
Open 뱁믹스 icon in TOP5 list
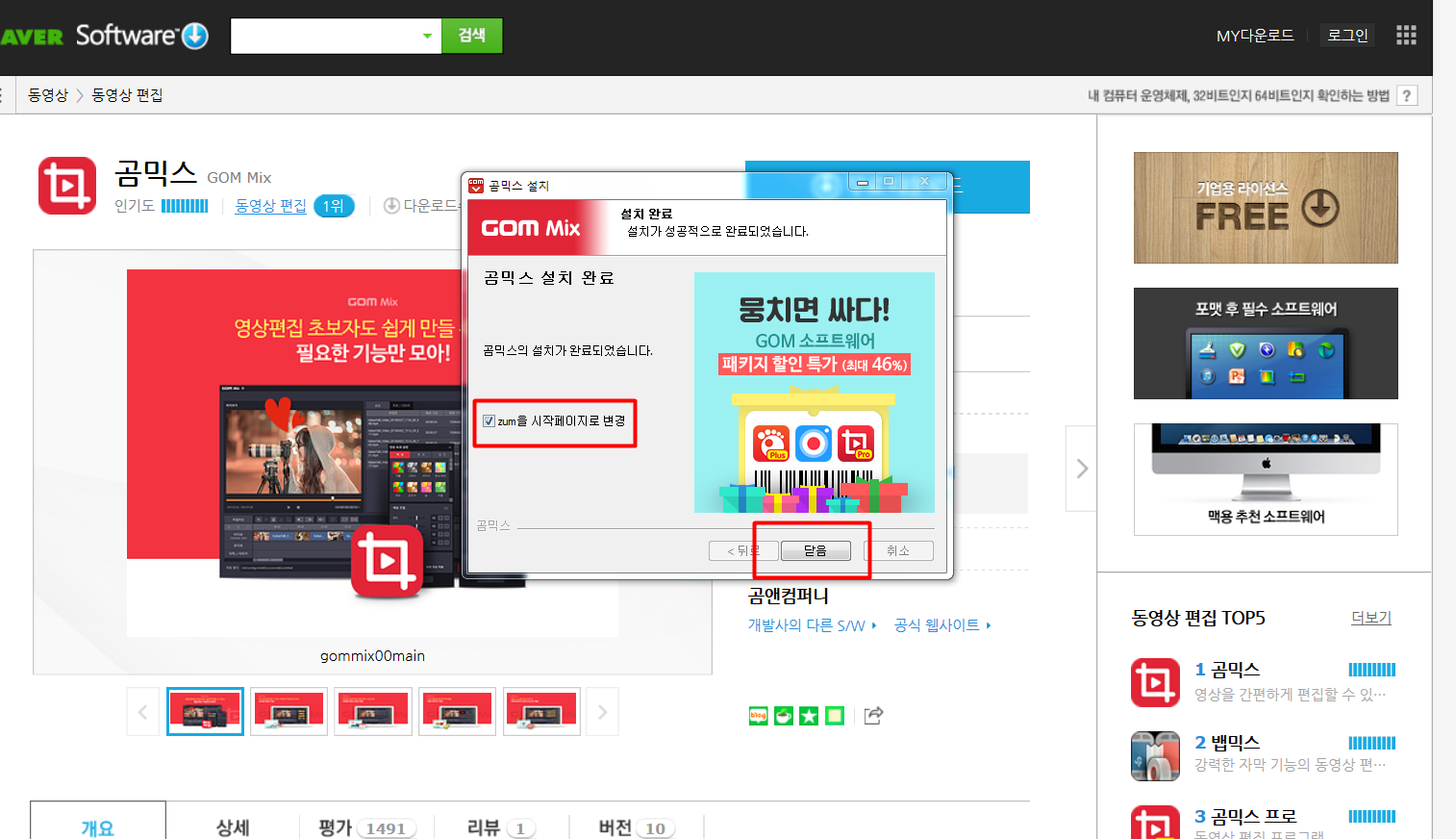(1155, 755)
